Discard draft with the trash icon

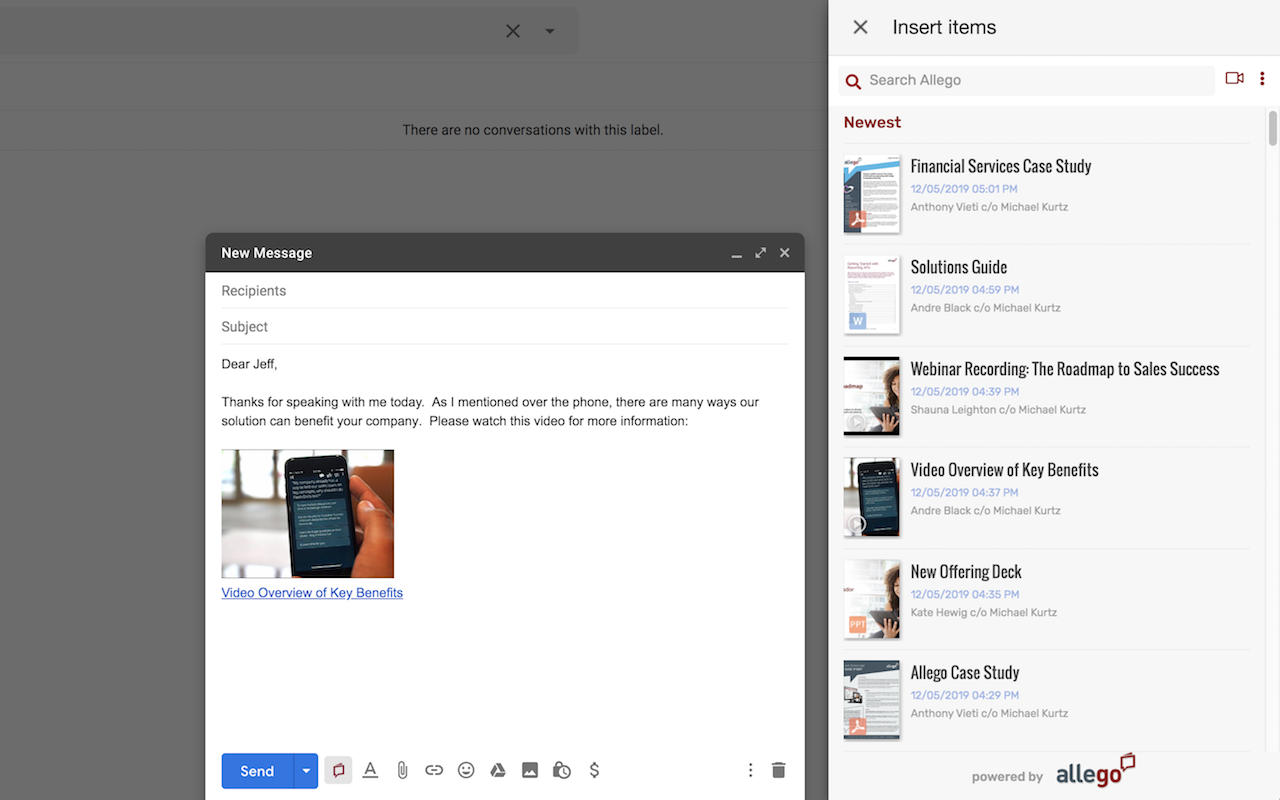click(x=779, y=770)
